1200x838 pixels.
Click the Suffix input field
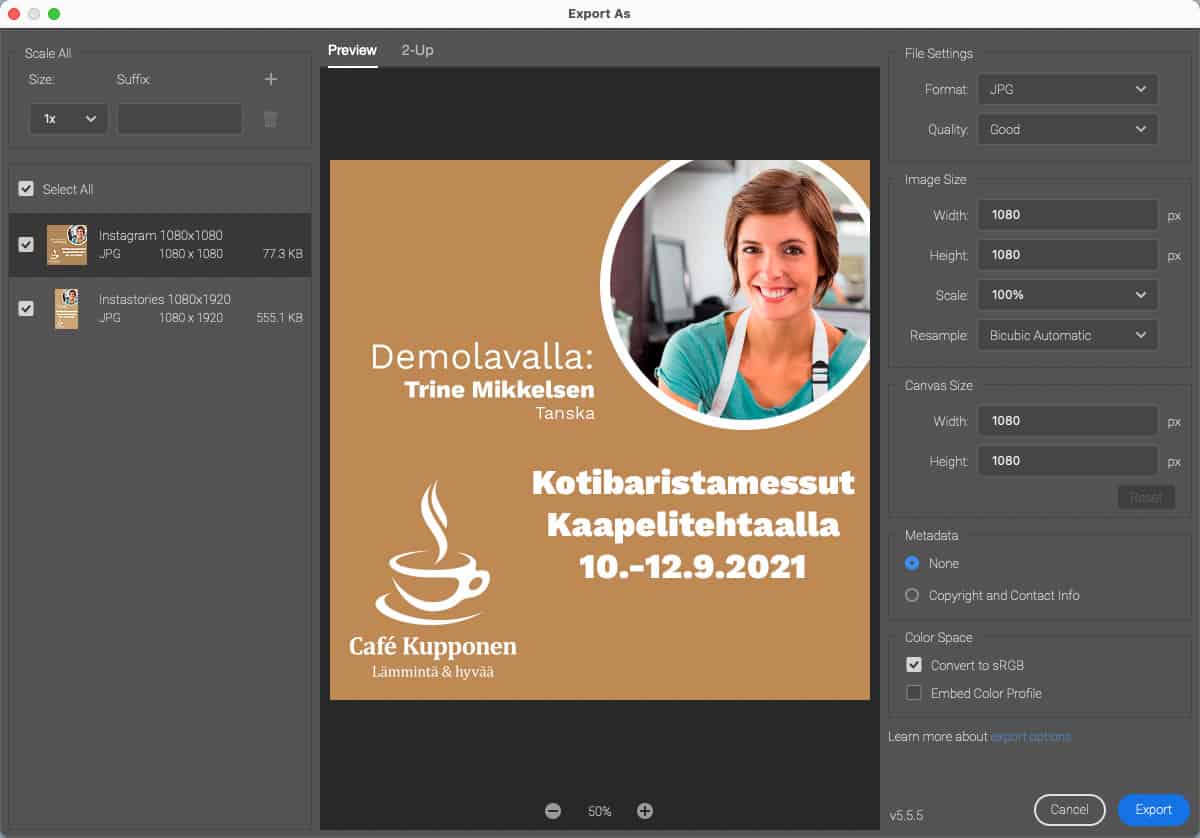[180, 118]
